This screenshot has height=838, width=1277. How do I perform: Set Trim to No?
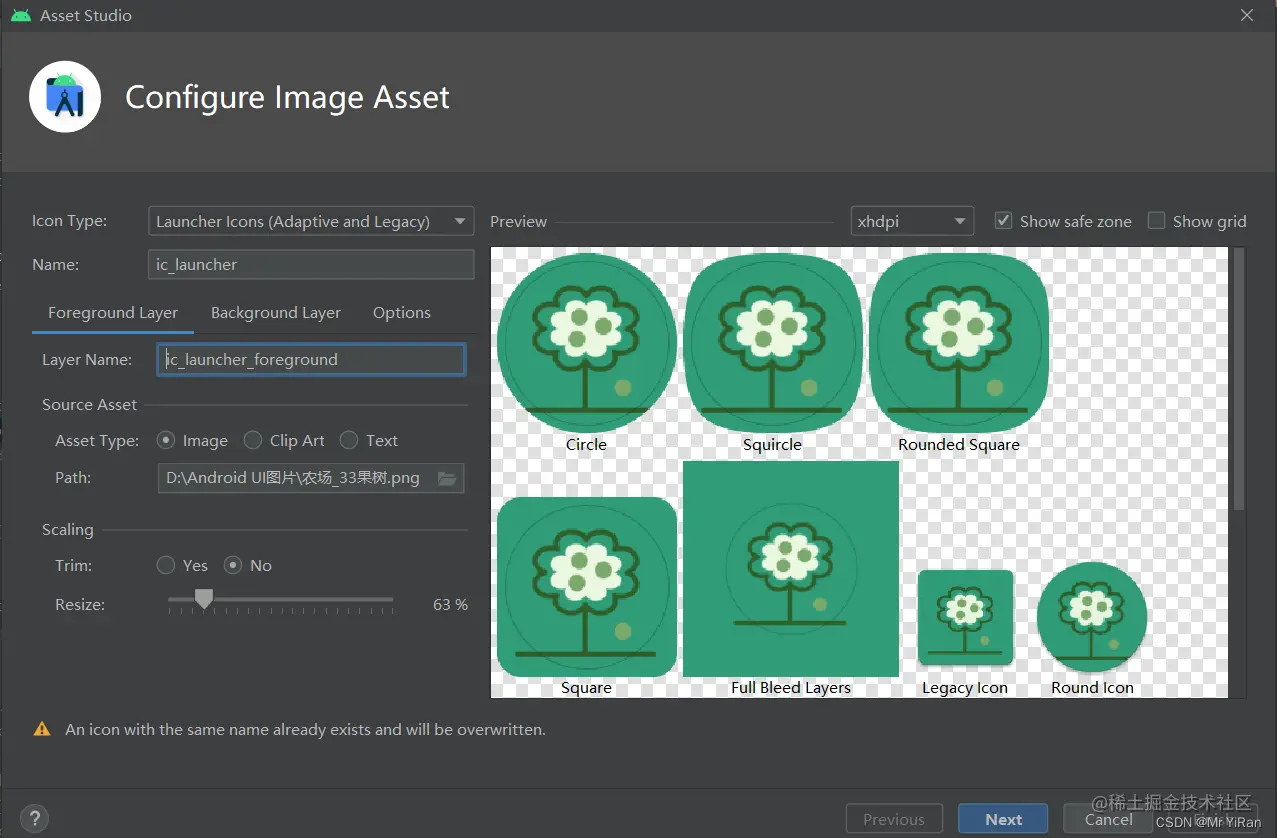pos(233,565)
